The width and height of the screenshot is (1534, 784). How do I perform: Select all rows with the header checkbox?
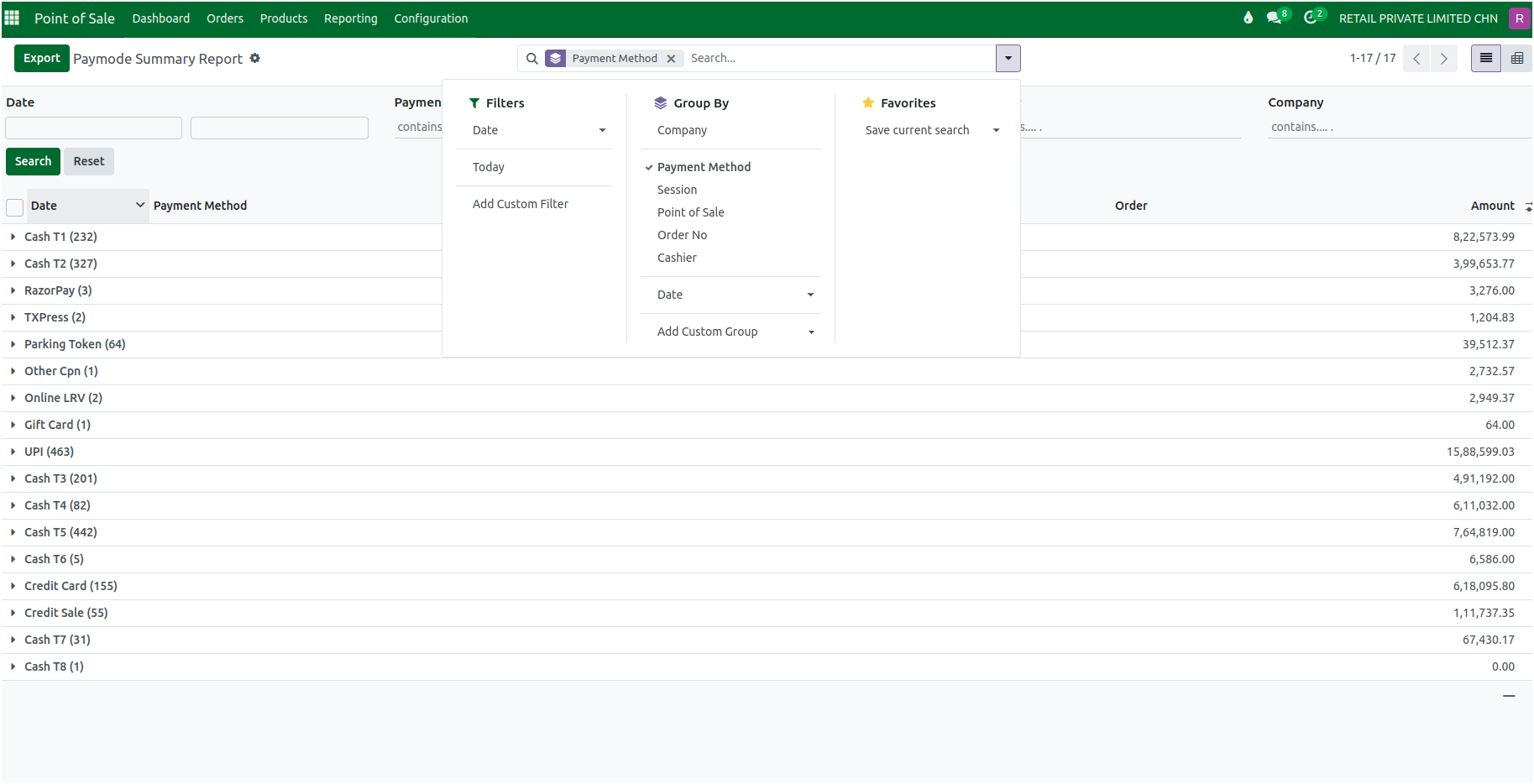pos(14,207)
